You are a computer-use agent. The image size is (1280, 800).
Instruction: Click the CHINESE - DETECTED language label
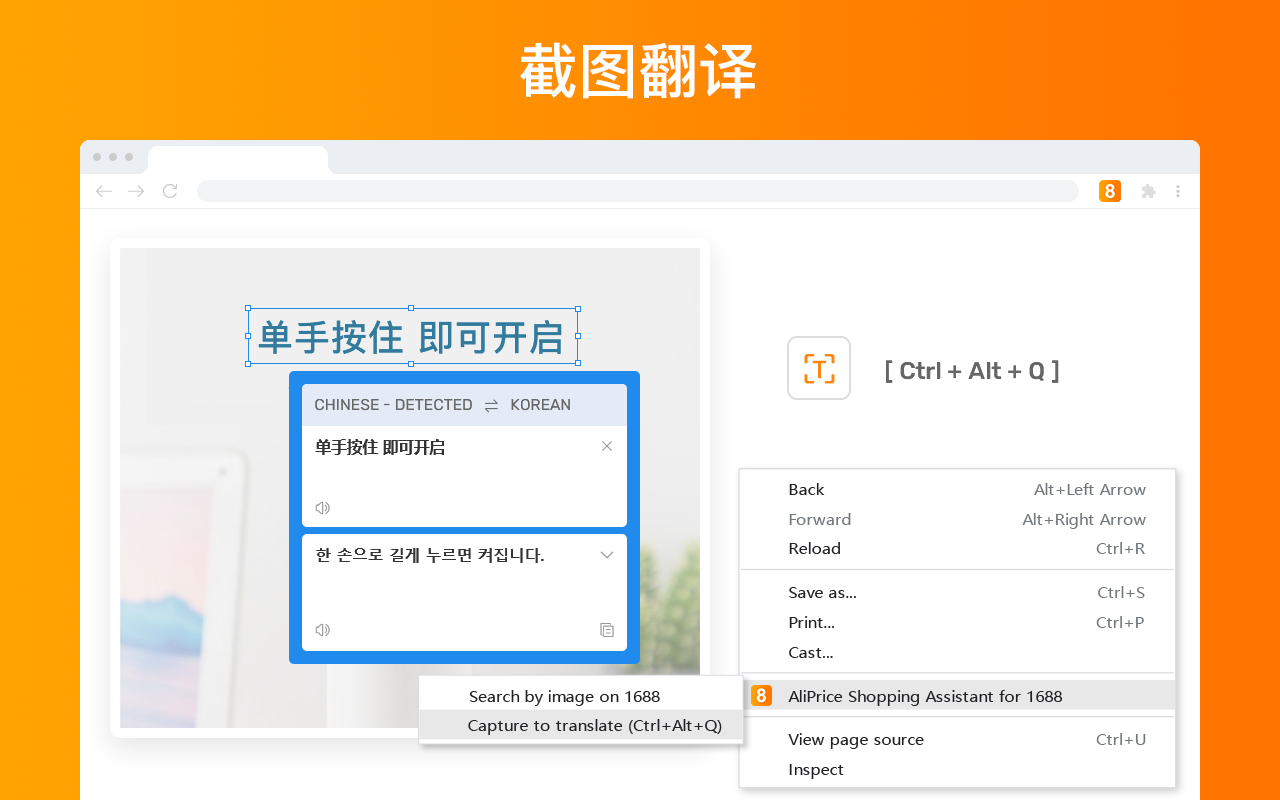coord(393,405)
